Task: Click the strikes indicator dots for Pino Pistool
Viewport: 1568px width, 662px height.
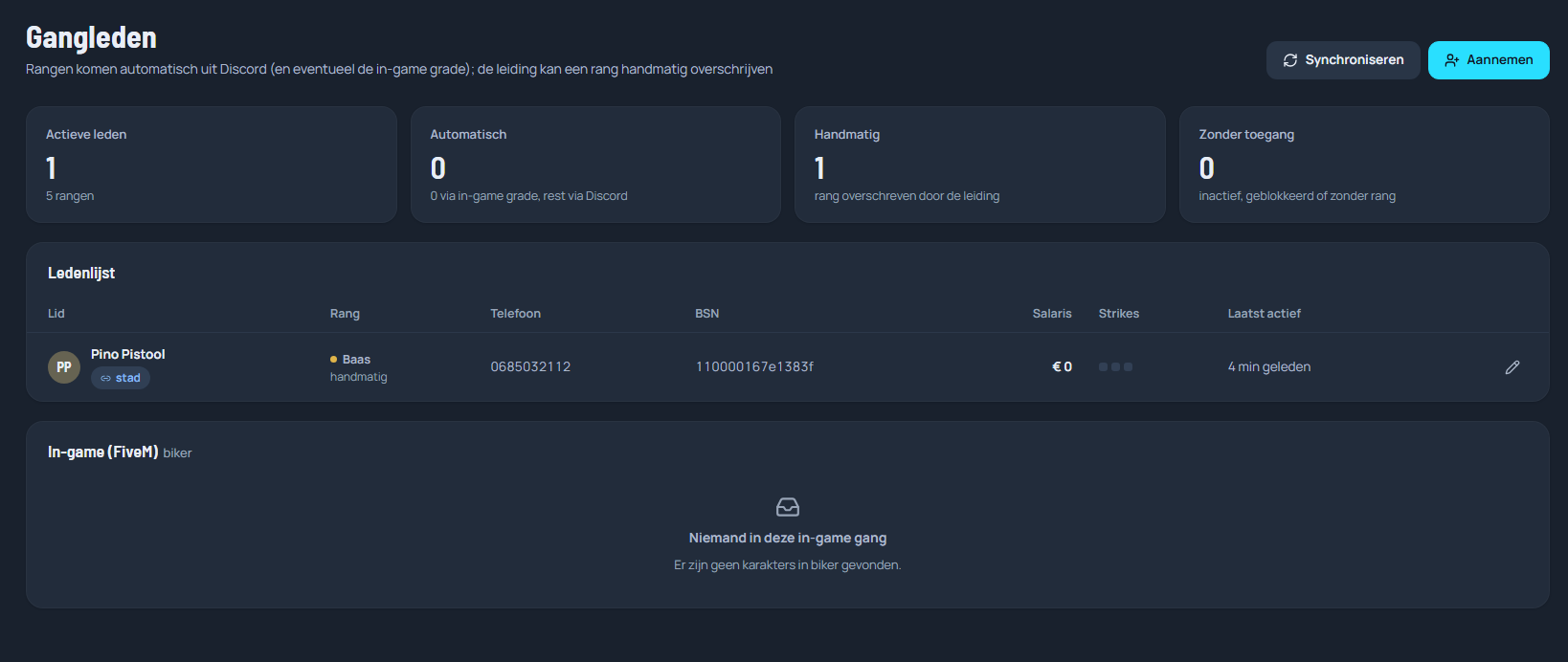Action: coord(1115,367)
